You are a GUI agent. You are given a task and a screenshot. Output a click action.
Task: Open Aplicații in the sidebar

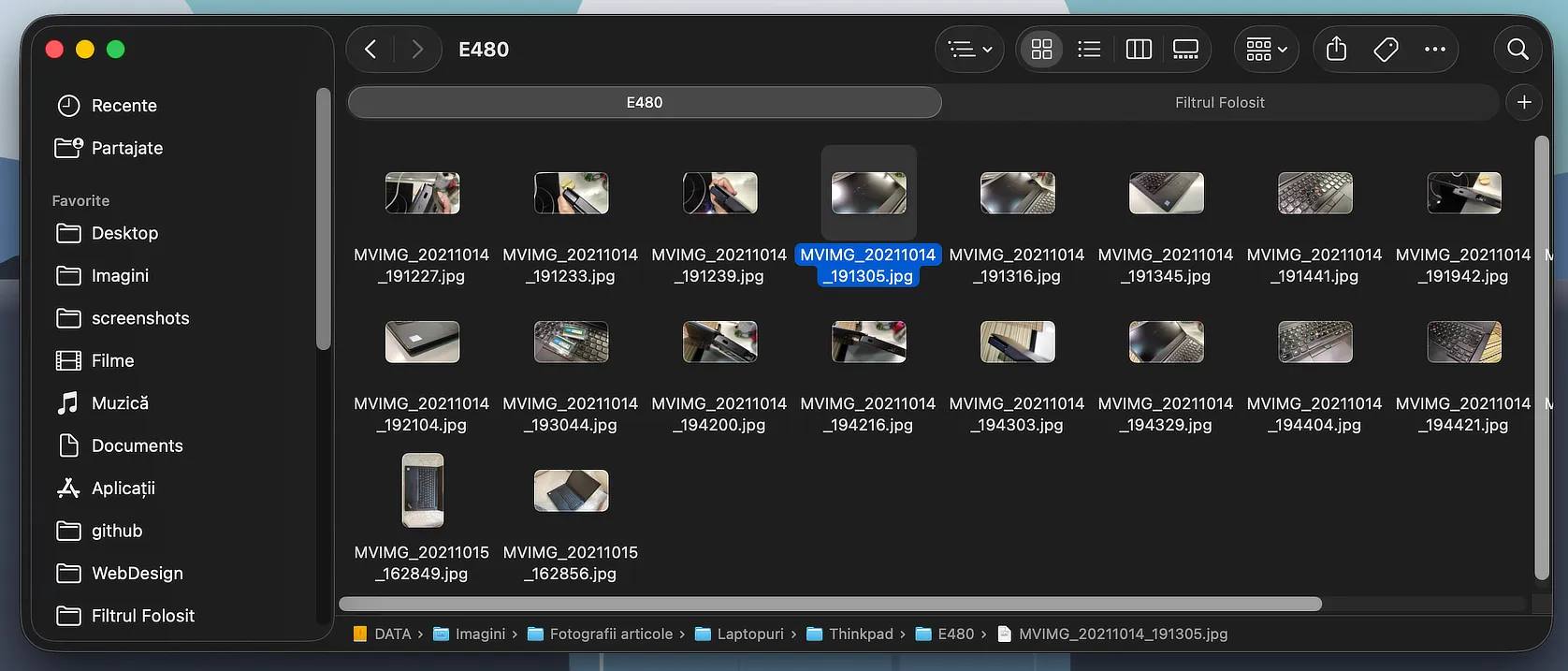(x=123, y=489)
